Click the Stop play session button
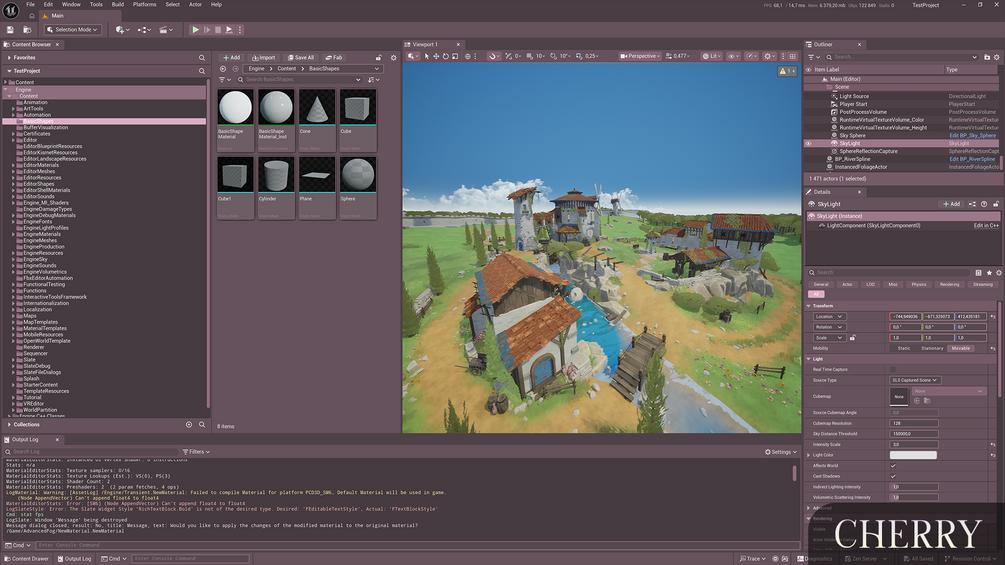 pyautogui.click(x=218, y=29)
